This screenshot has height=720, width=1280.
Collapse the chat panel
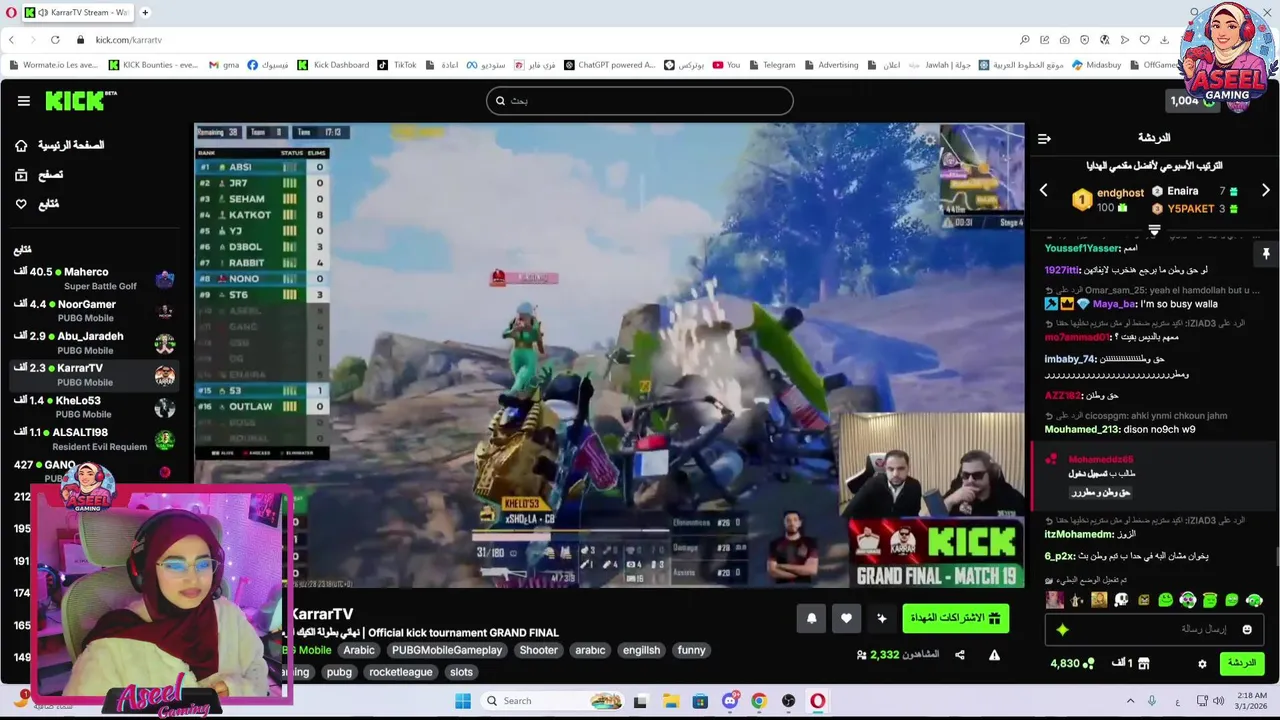pyautogui.click(x=1044, y=138)
